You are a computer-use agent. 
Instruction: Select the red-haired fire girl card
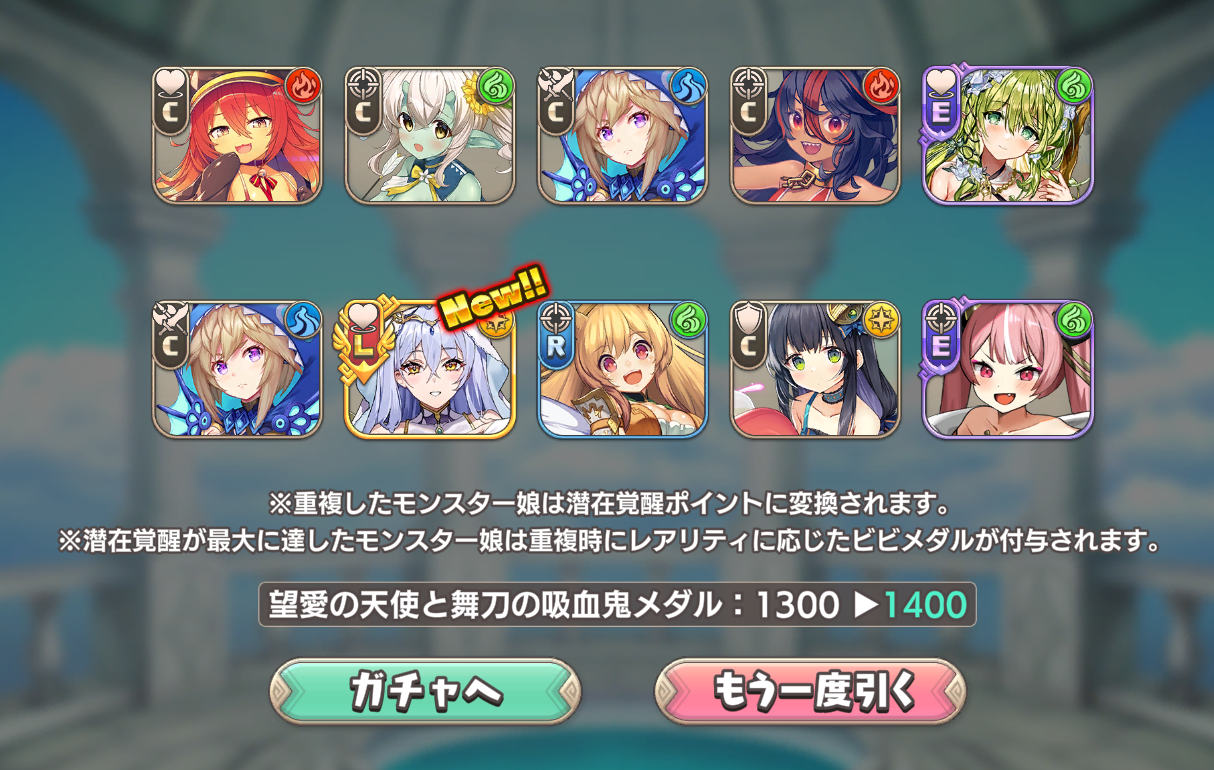[238, 135]
